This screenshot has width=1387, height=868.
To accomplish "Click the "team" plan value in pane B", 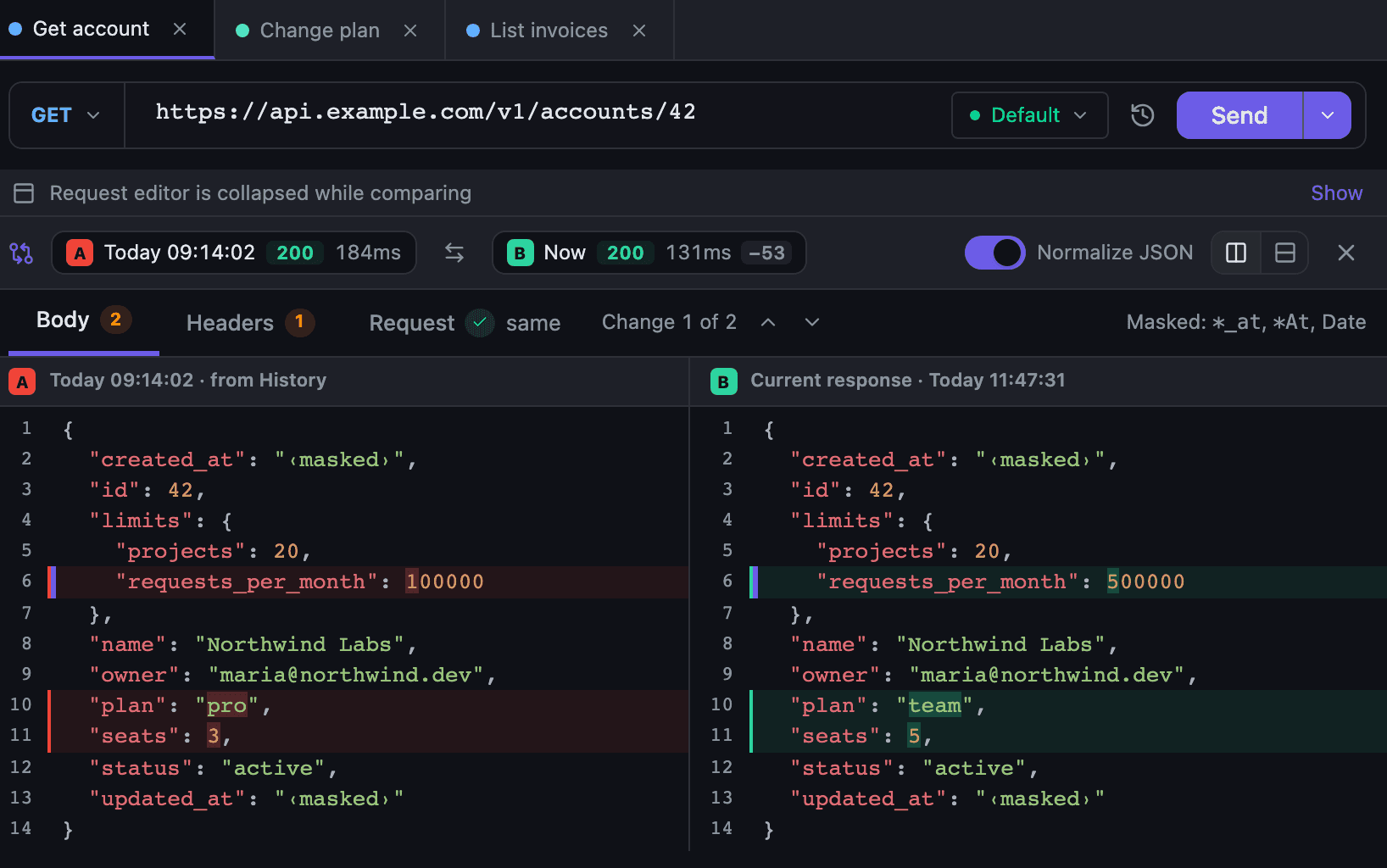I will coord(934,705).
